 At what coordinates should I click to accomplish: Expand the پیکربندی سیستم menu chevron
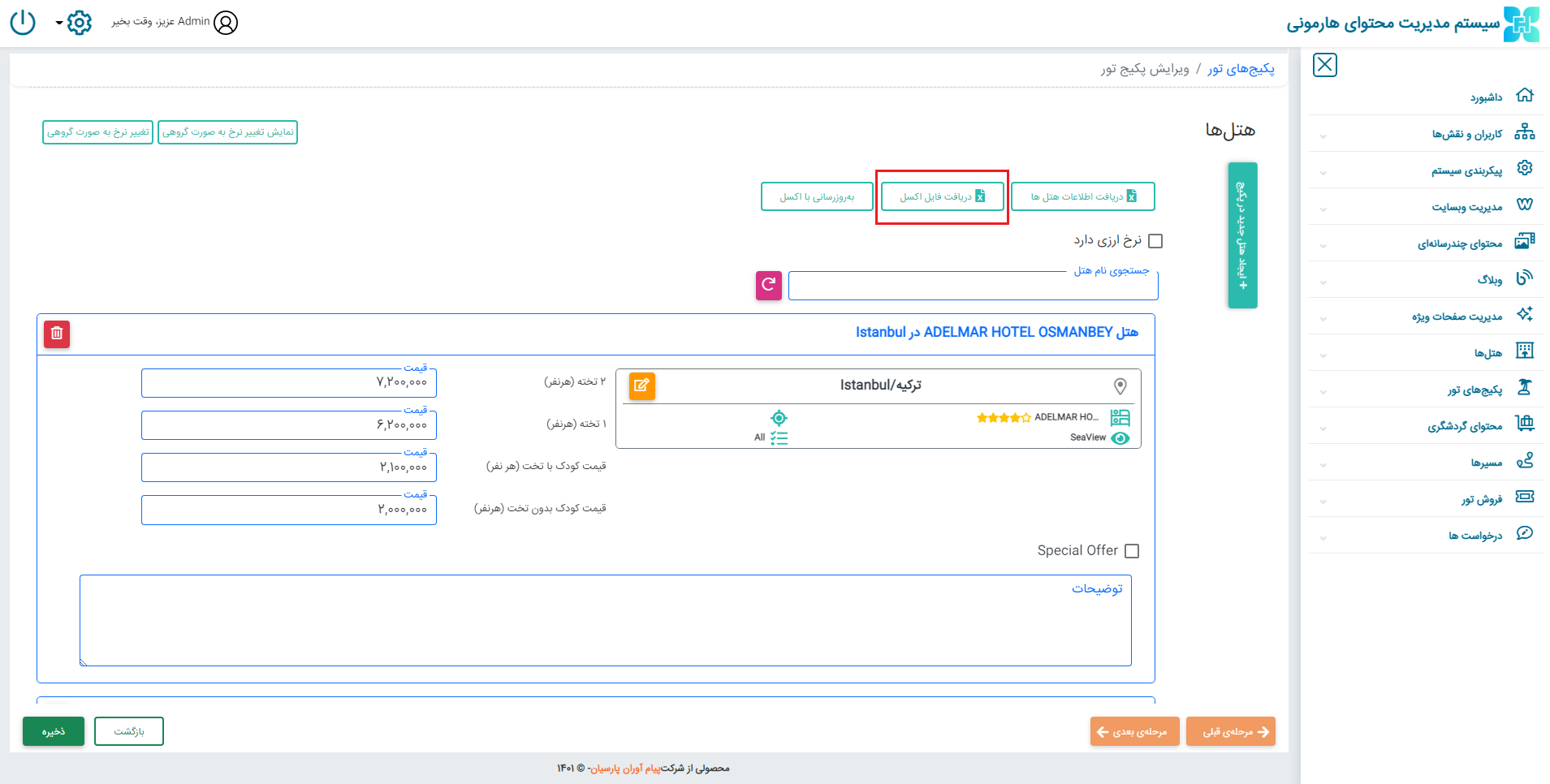[1323, 172]
